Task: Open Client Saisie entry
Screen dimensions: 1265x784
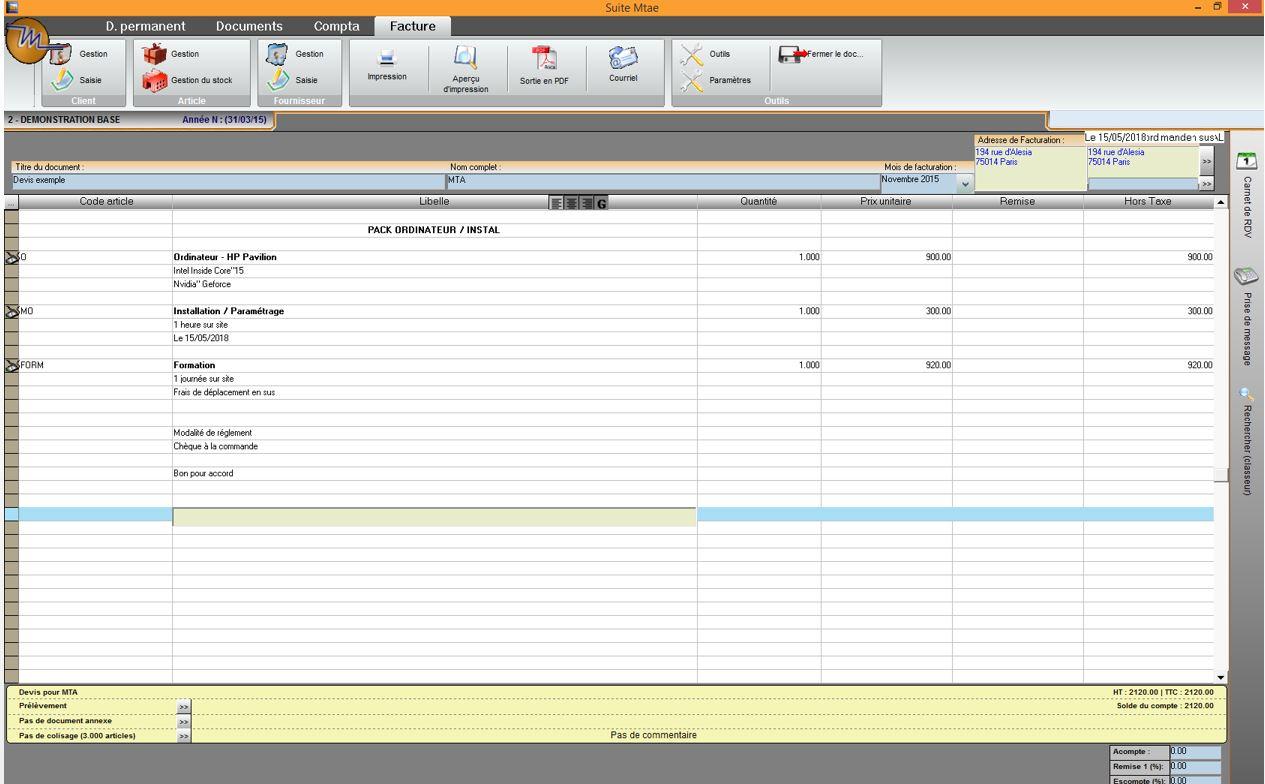Action: pos(80,81)
